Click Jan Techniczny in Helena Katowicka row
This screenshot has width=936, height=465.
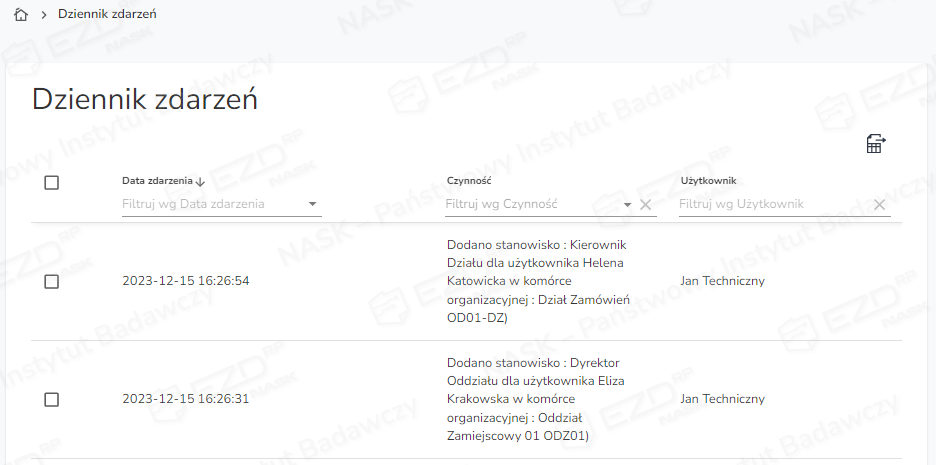tap(722, 281)
